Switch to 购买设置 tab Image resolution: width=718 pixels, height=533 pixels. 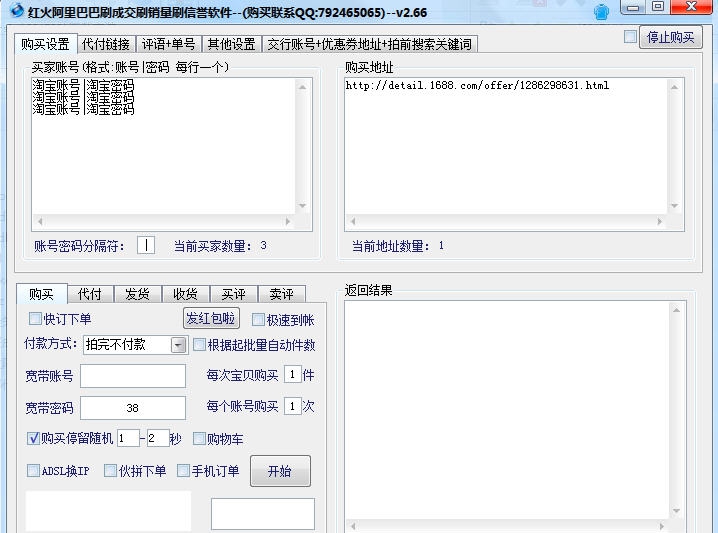coord(45,44)
